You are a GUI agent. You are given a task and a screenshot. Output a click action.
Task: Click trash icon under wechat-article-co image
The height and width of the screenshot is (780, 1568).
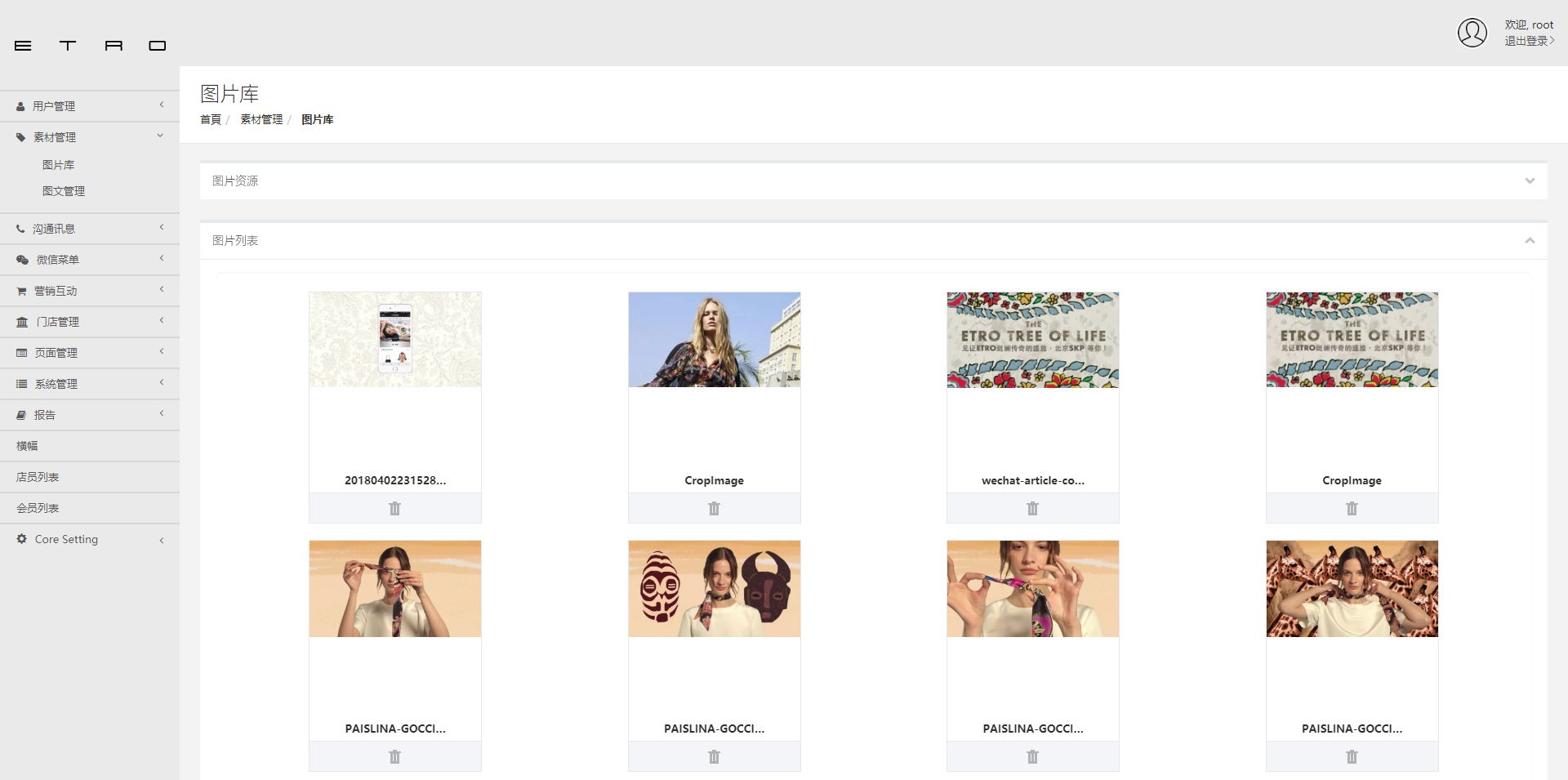click(x=1032, y=508)
